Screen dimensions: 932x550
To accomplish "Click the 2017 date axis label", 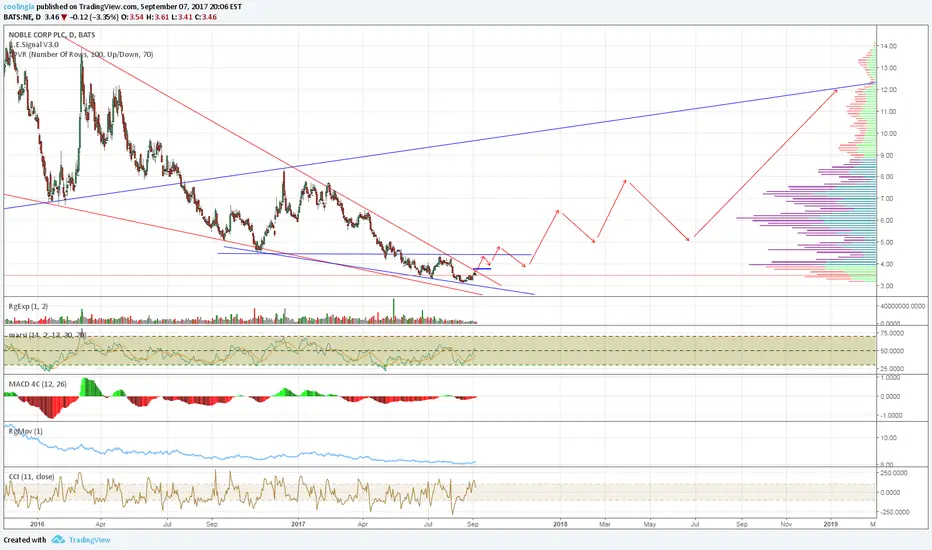I will [298, 524].
